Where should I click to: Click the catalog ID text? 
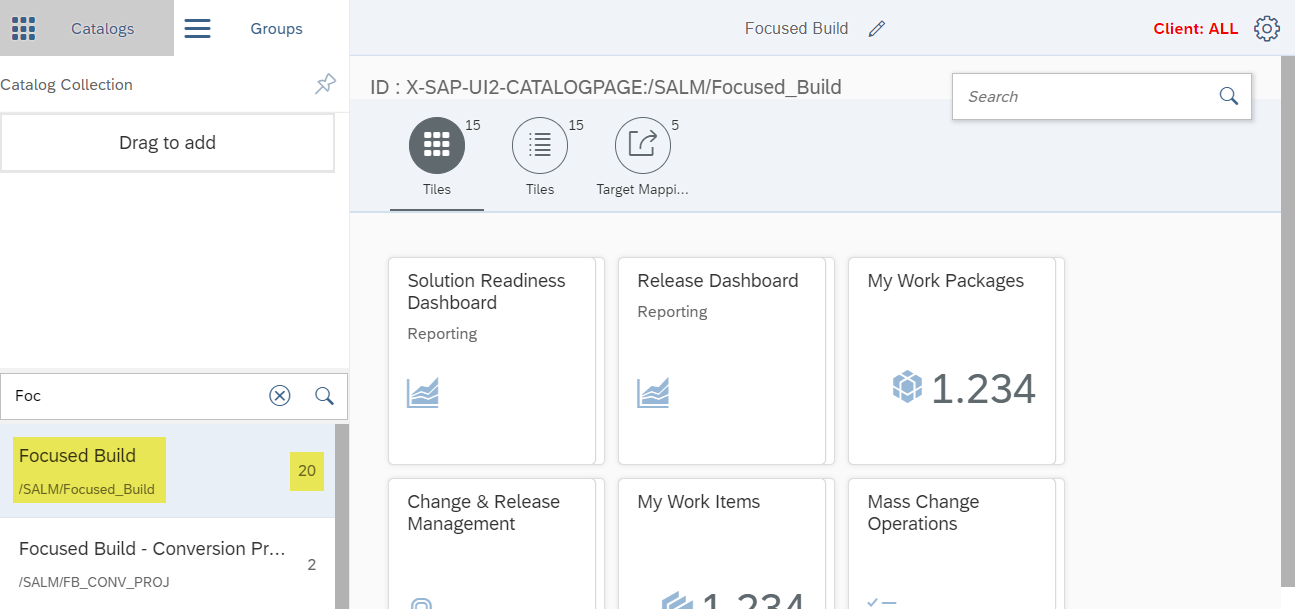coord(606,87)
